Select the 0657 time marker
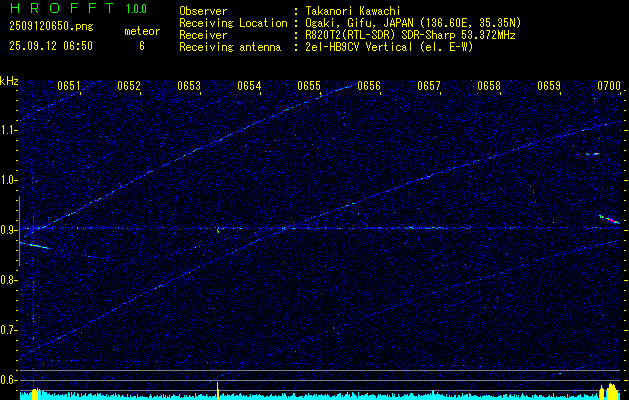Screen dimensions: 629x400 click(429, 87)
